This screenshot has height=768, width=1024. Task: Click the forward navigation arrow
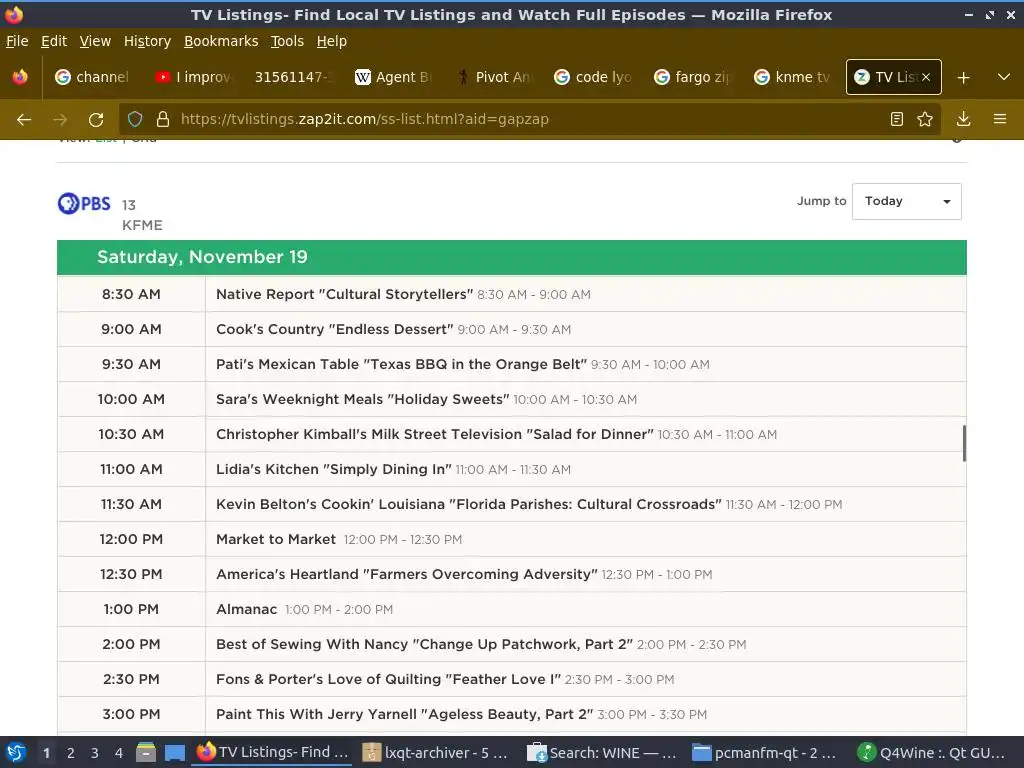(60, 120)
